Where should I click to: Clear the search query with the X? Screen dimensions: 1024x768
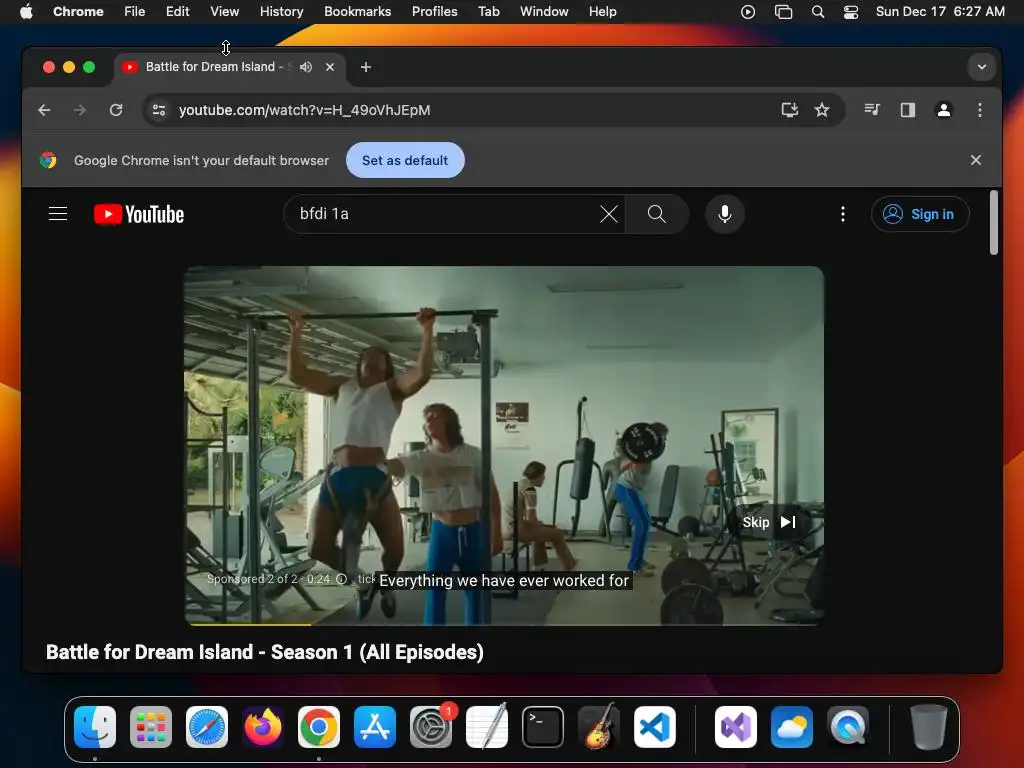click(608, 214)
